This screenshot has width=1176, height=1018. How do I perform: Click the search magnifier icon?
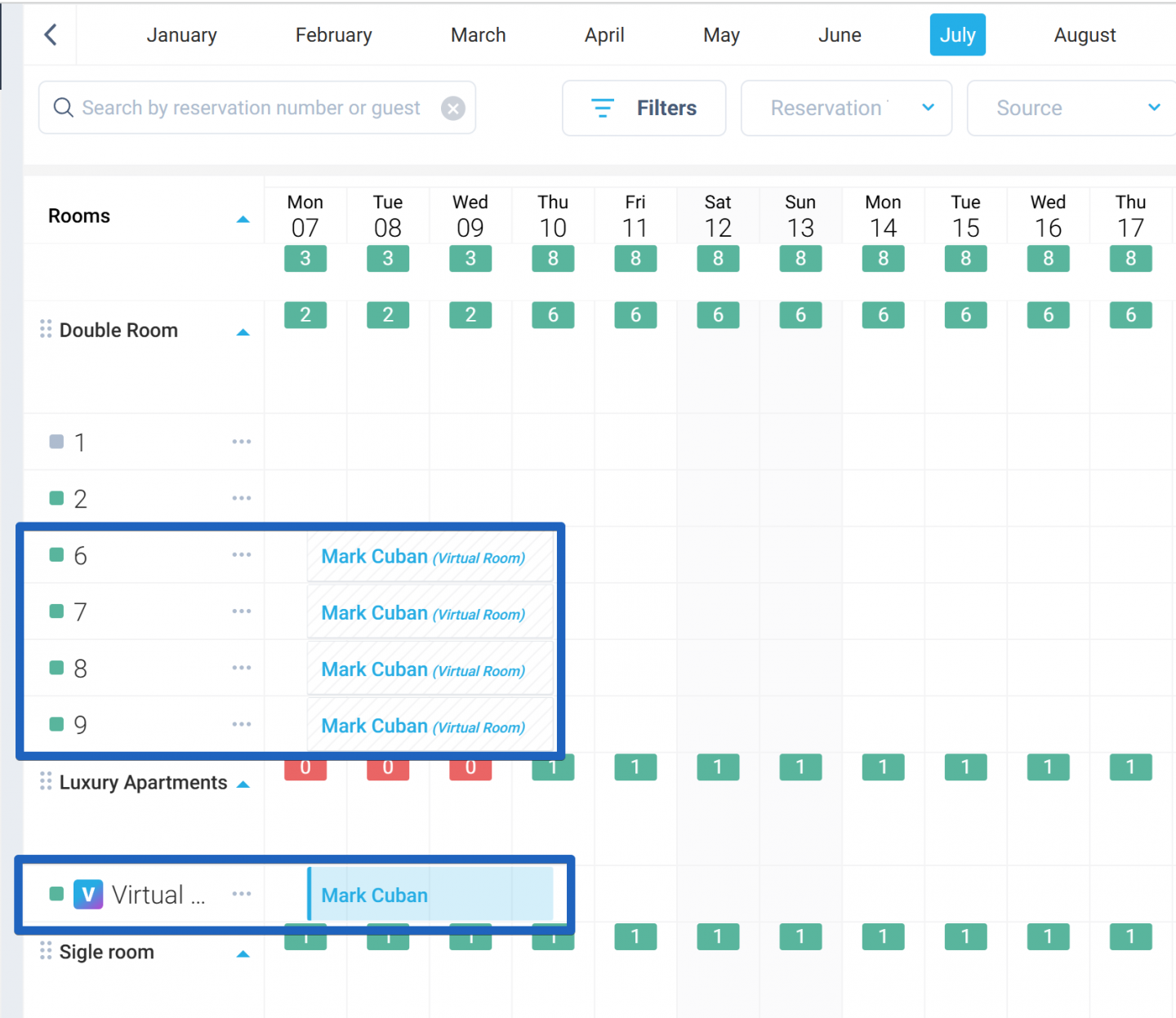[63, 107]
